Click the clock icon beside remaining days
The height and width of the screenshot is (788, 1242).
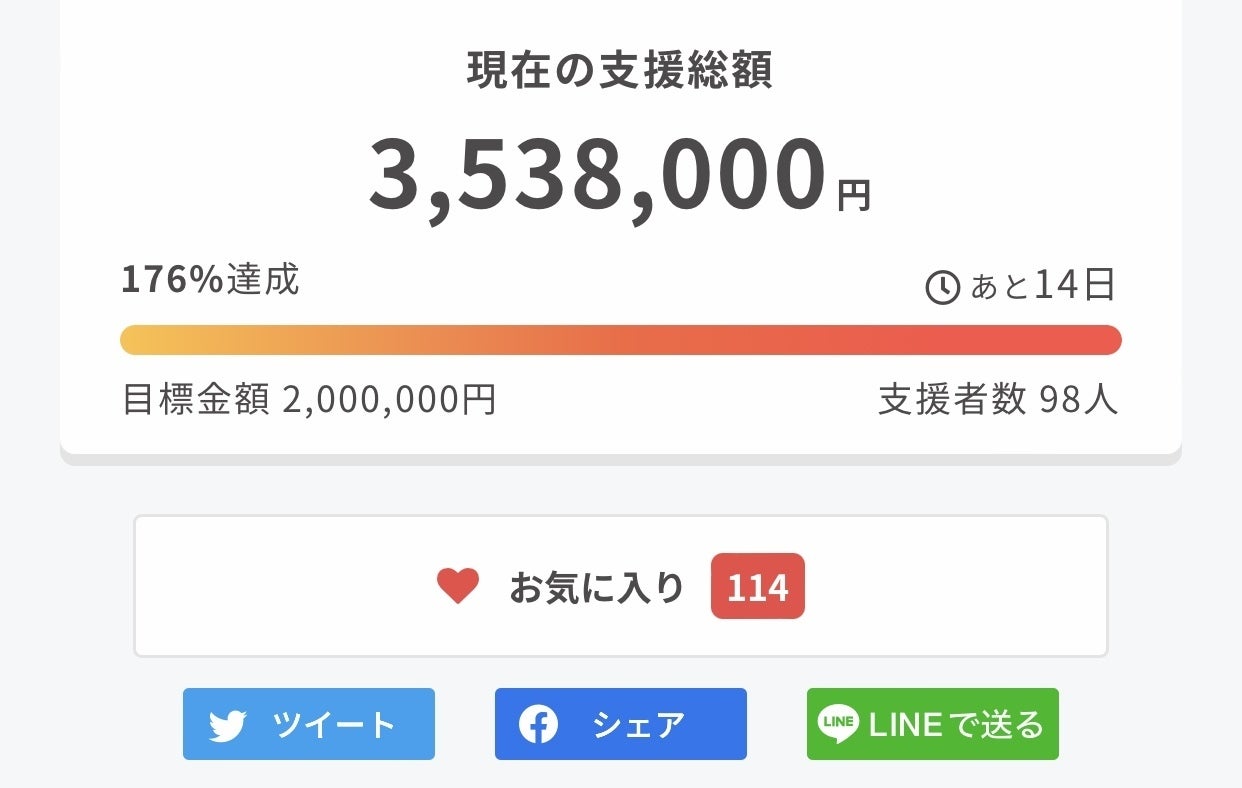point(942,288)
